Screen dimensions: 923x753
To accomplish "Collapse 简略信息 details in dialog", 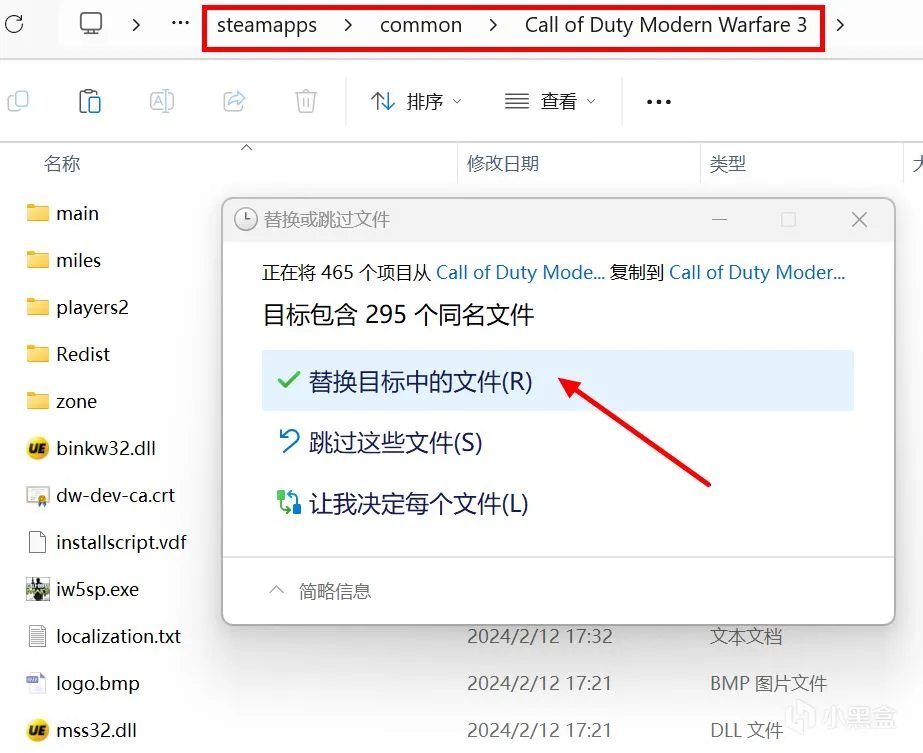I will [x=320, y=591].
